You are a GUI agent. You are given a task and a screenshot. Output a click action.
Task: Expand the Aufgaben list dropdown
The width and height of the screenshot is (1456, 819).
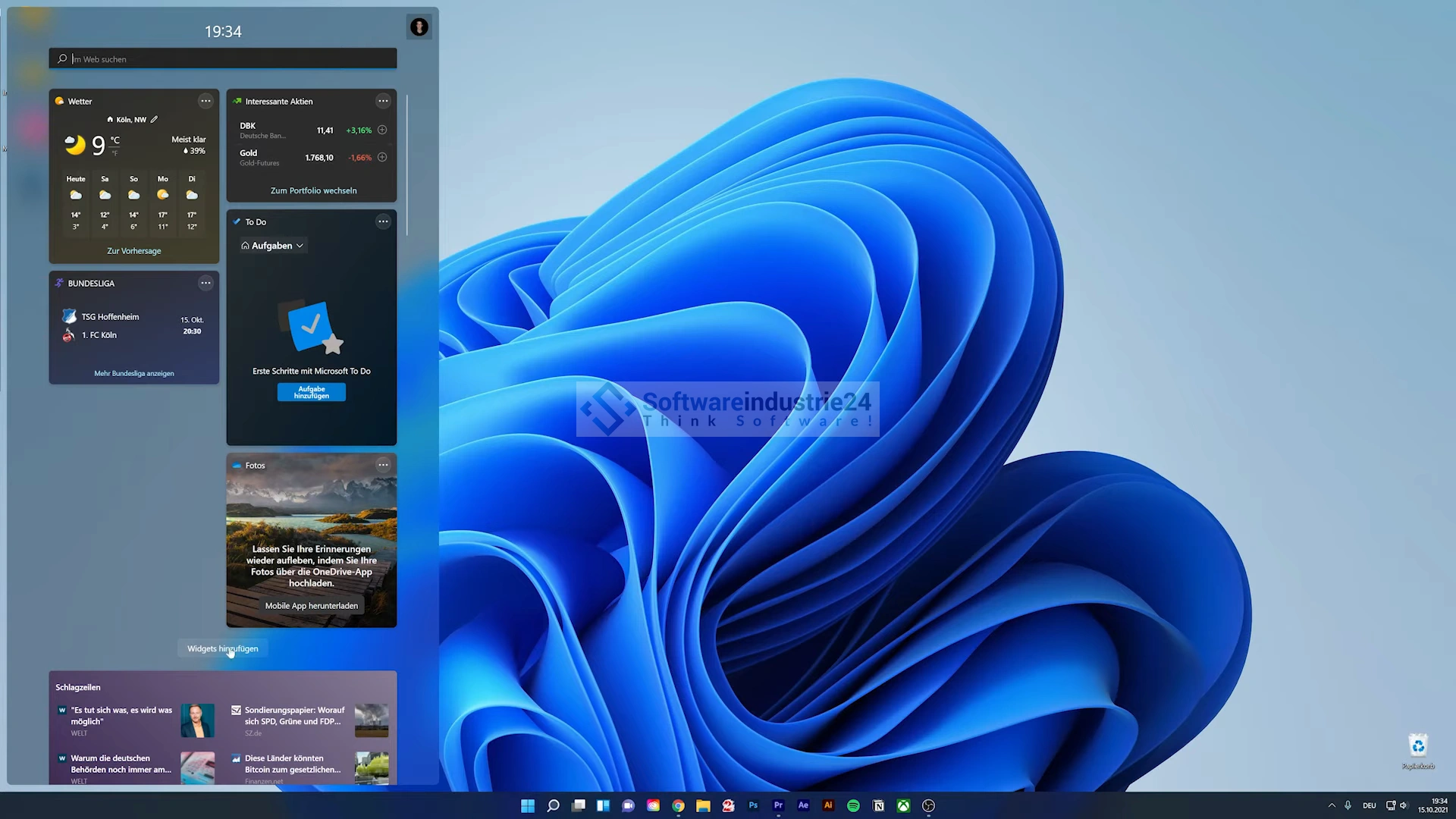pyautogui.click(x=273, y=246)
